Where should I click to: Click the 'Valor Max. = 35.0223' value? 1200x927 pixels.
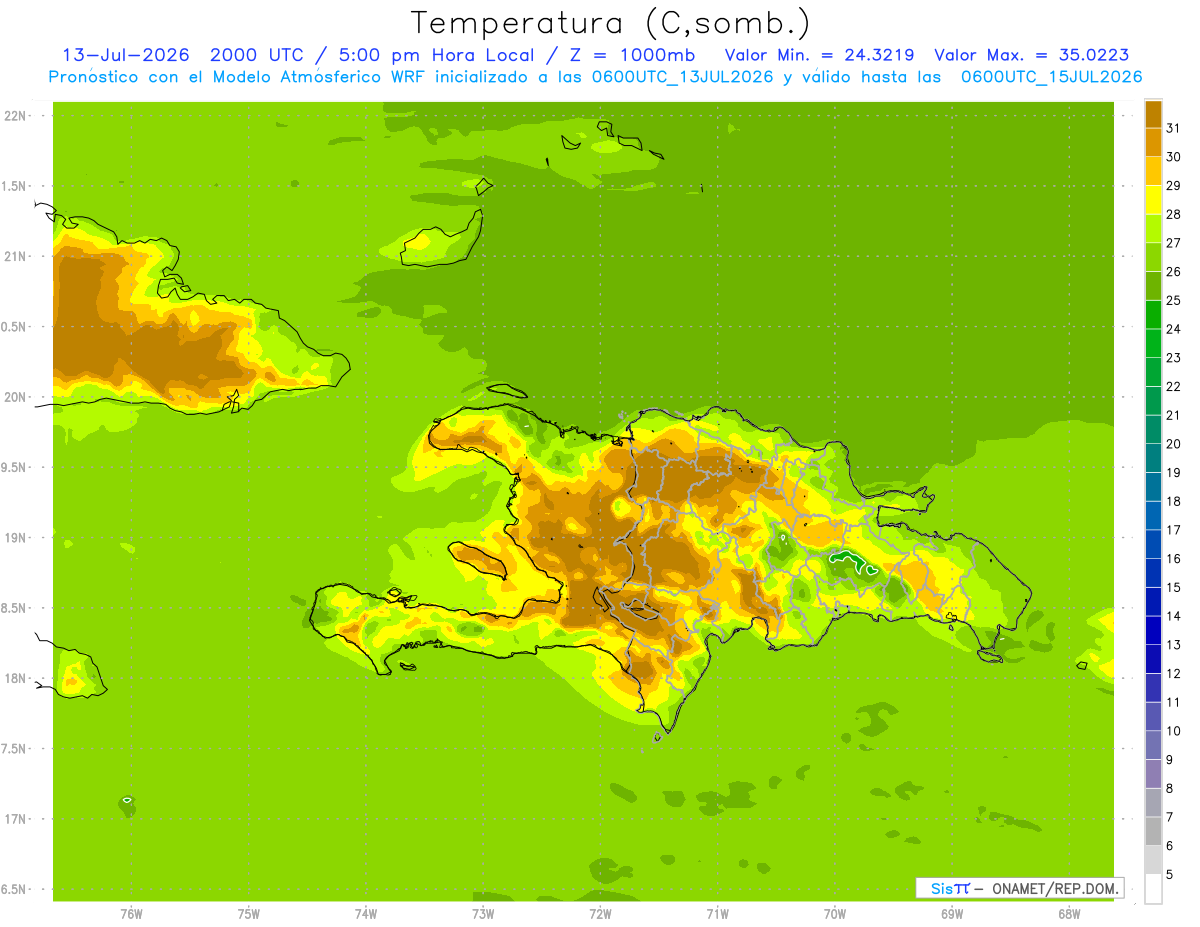(1032, 55)
